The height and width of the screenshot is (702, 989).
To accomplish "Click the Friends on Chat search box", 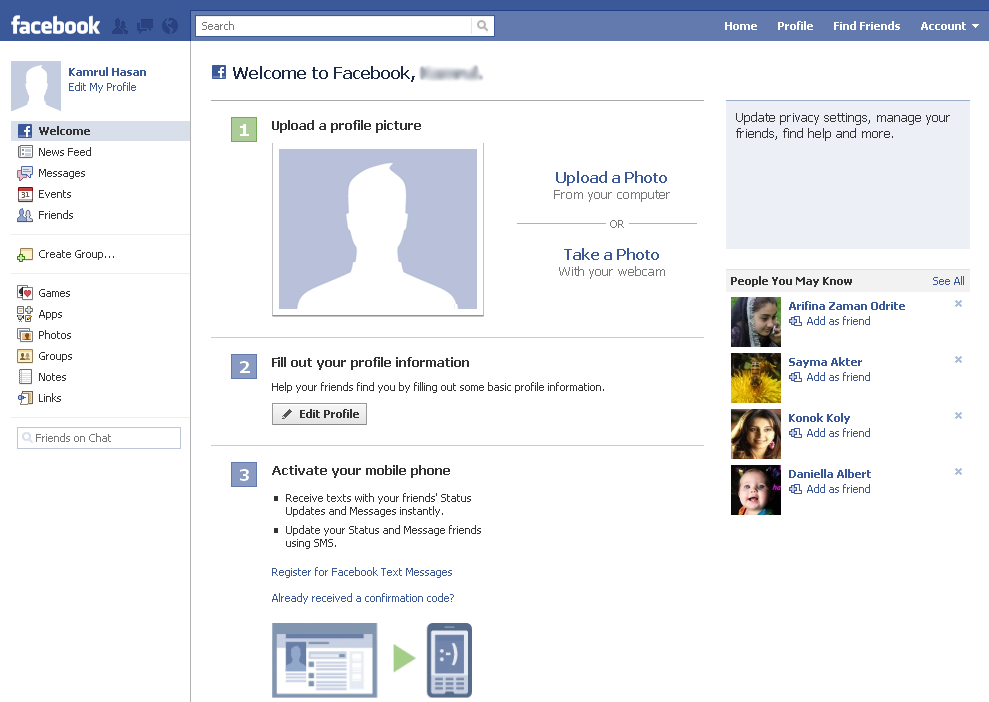I will pyautogui.click(x=99, y=438).
